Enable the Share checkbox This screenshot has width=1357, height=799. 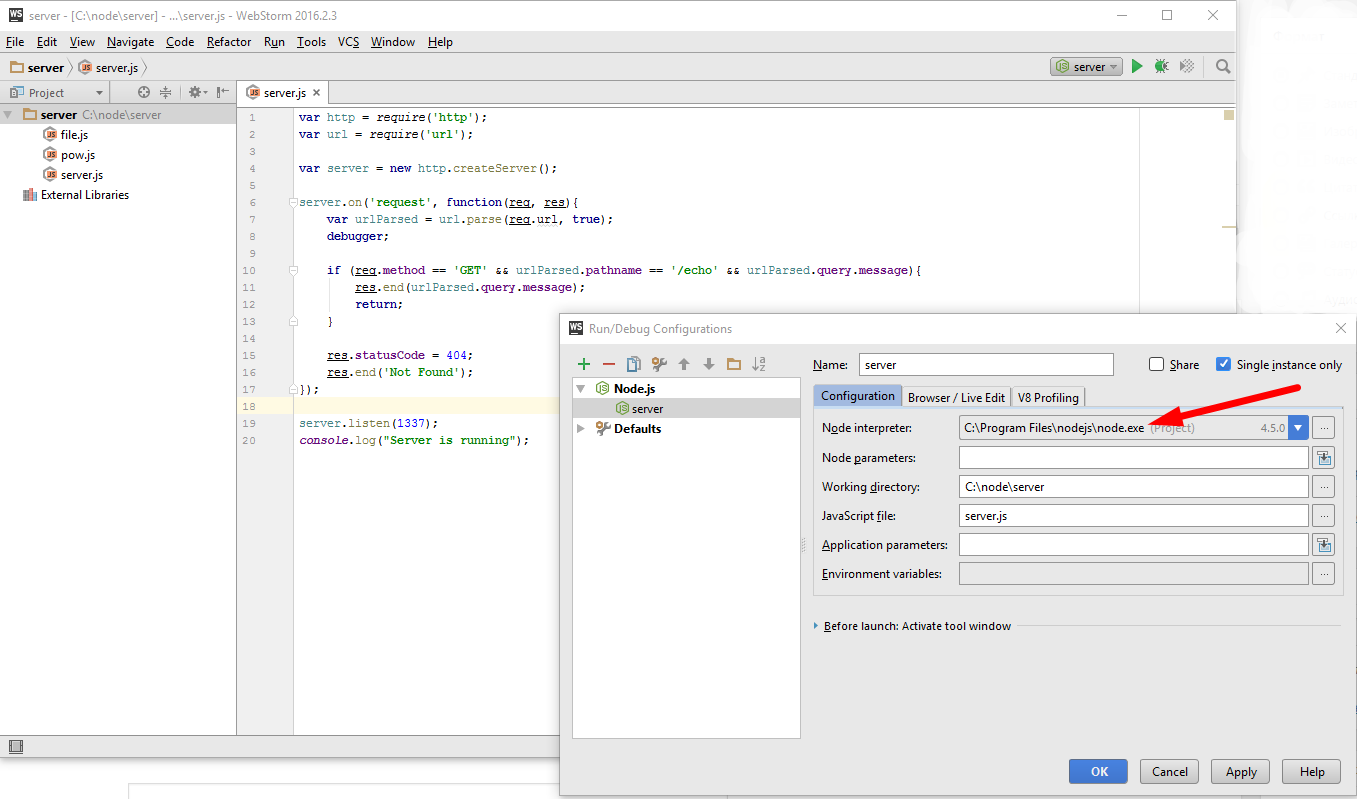(x=1157, y=365)
